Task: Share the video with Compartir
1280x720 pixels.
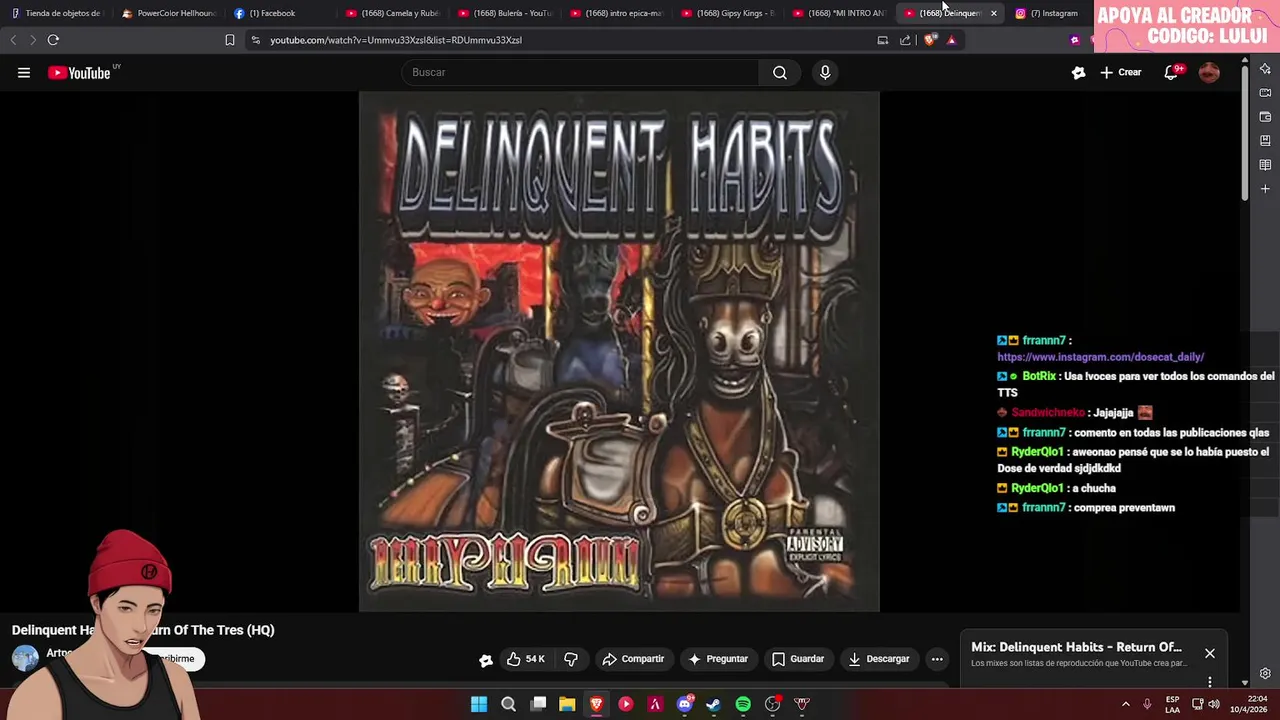Action: pyautogui.click(x=633, y=659)
